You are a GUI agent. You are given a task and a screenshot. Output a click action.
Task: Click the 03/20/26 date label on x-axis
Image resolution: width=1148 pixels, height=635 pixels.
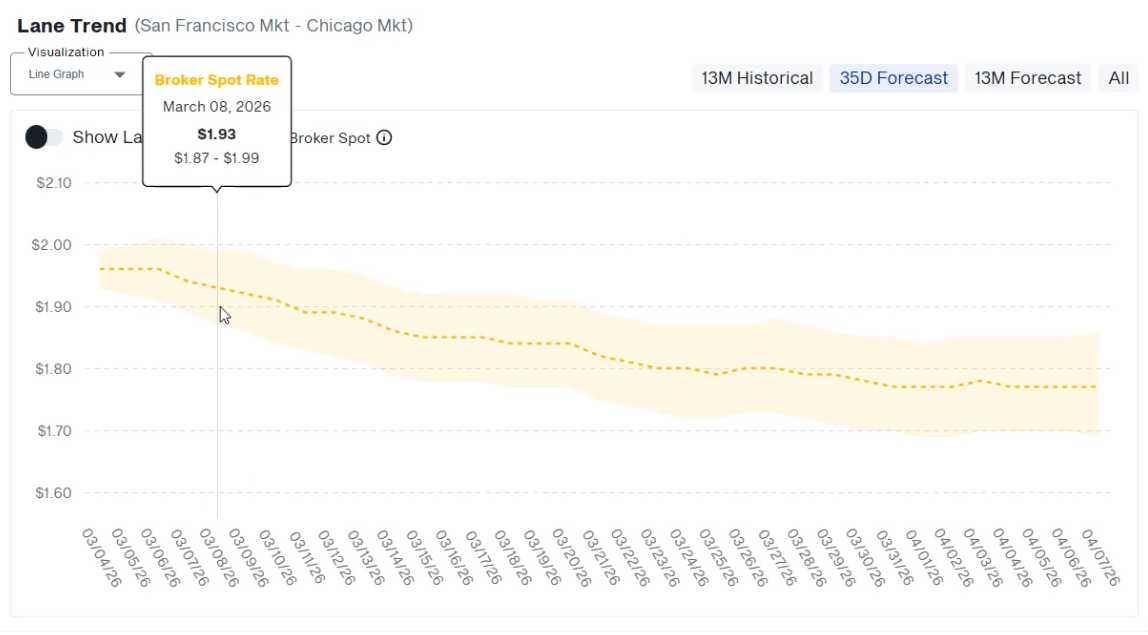(x=569, y=557)
